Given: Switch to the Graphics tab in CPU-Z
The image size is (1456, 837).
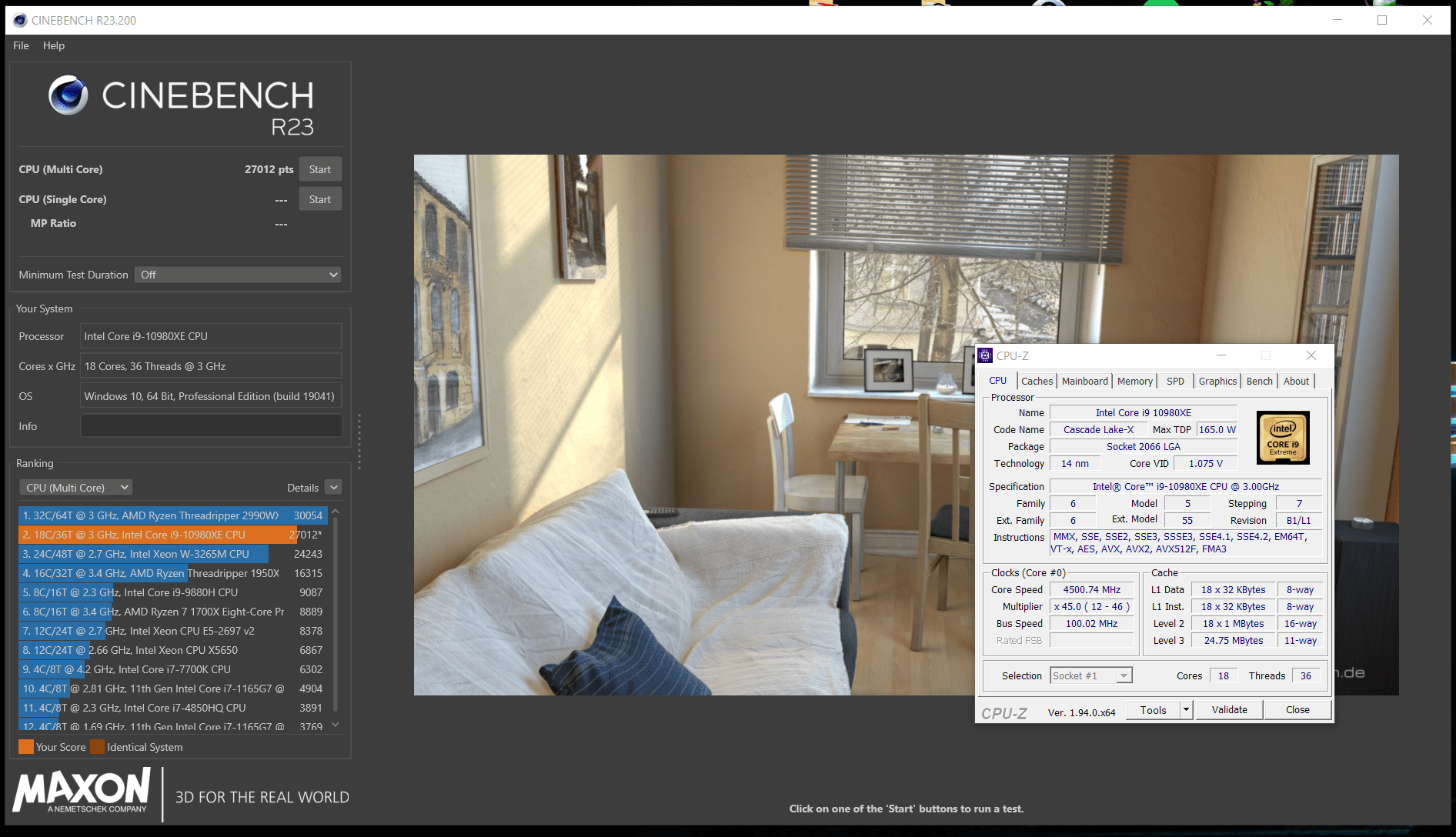Looking at the screenshot, I should point(1217,381).
